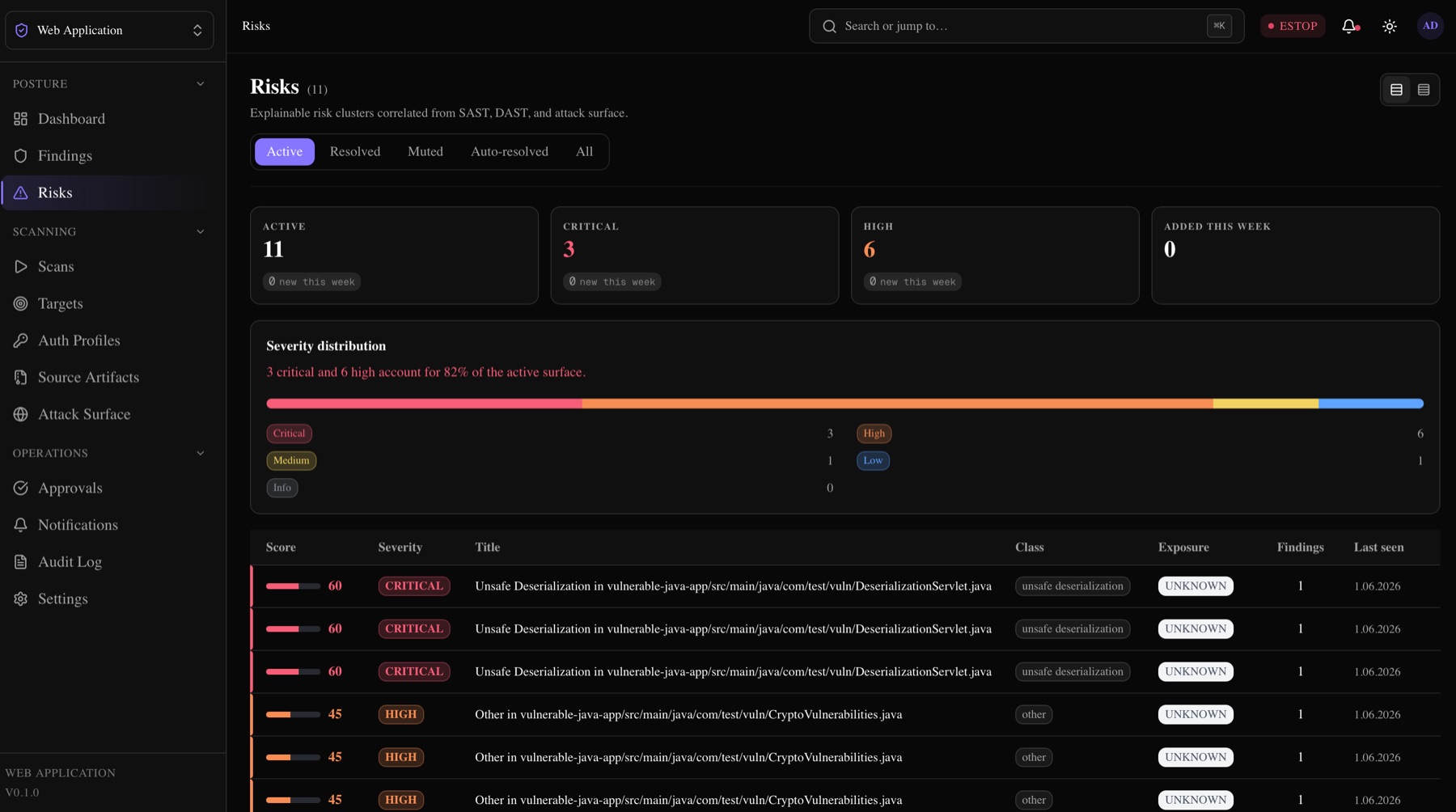Image resolution: width=1456 pixels, height=812 pixels.
Task: Click the Attack Surface globe icon
Action: coord(21,415)
